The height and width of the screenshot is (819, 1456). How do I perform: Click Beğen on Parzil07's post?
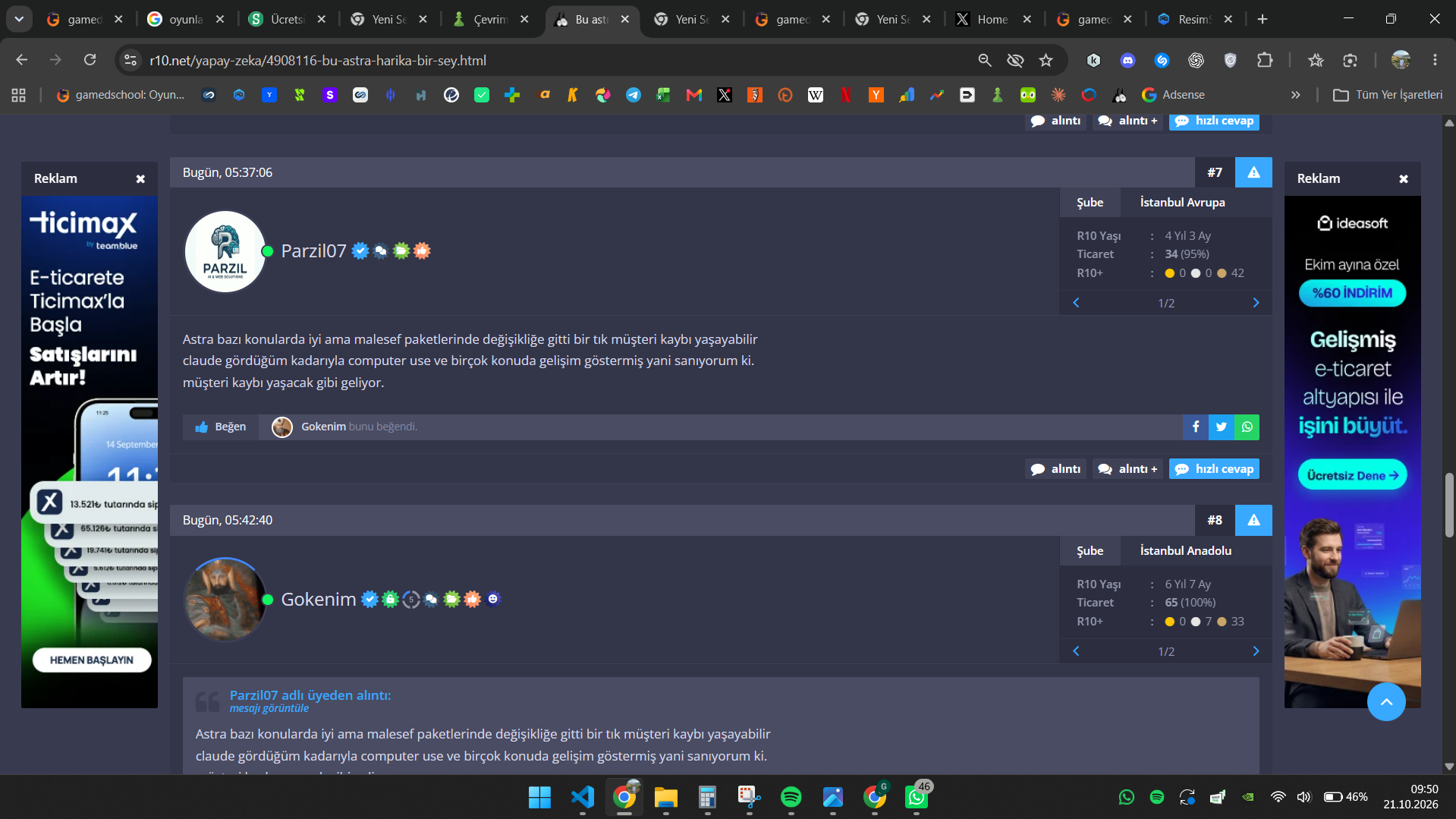click(220, 427)
